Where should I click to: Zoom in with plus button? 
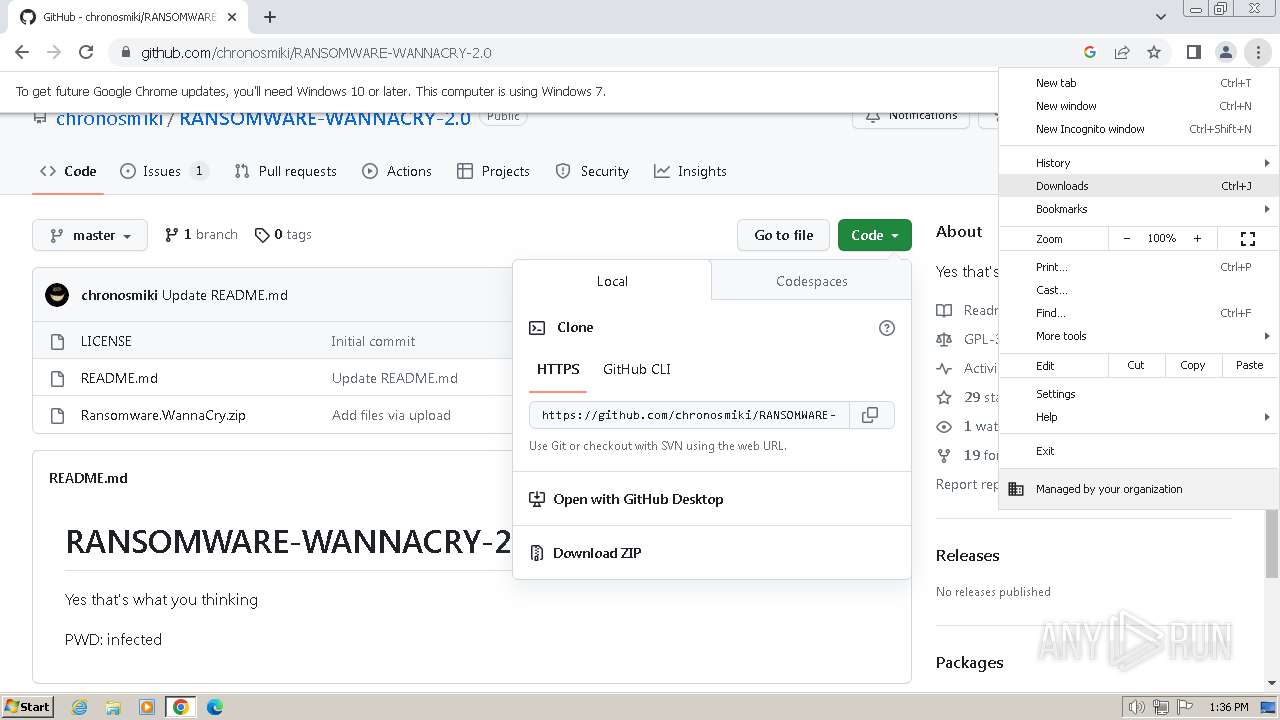1197,239
